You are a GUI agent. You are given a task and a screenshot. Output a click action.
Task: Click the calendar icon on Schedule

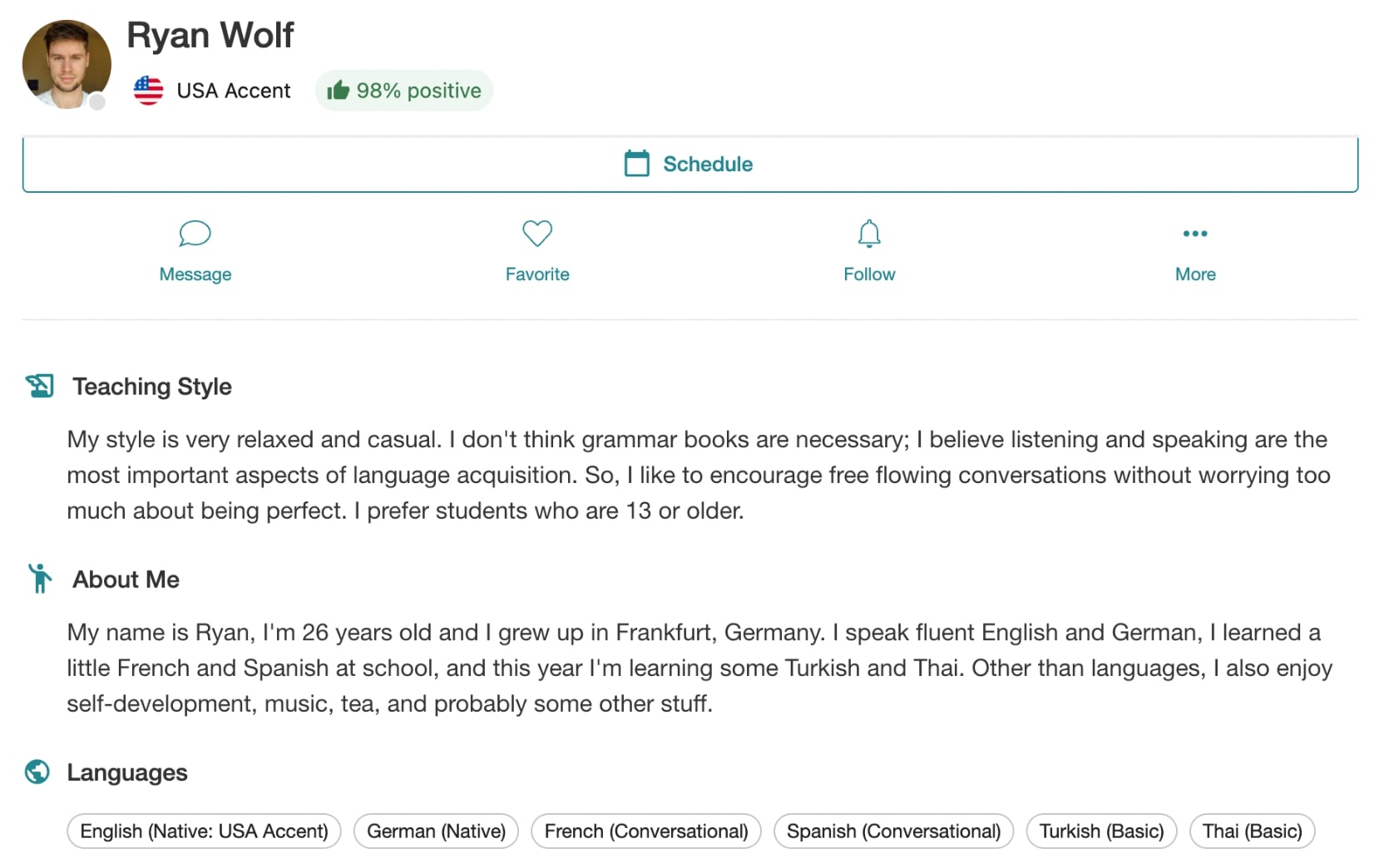coord(636,163)
